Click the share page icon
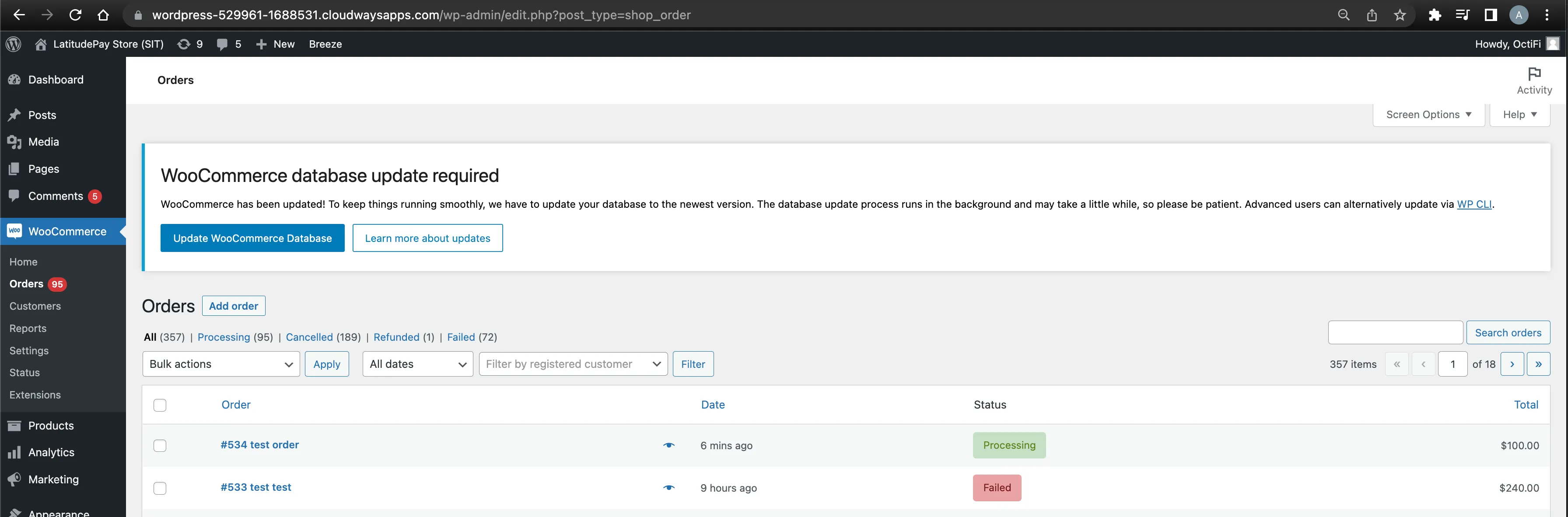The width and height of the screenshot is (1568, 517). click(1372, 15)
